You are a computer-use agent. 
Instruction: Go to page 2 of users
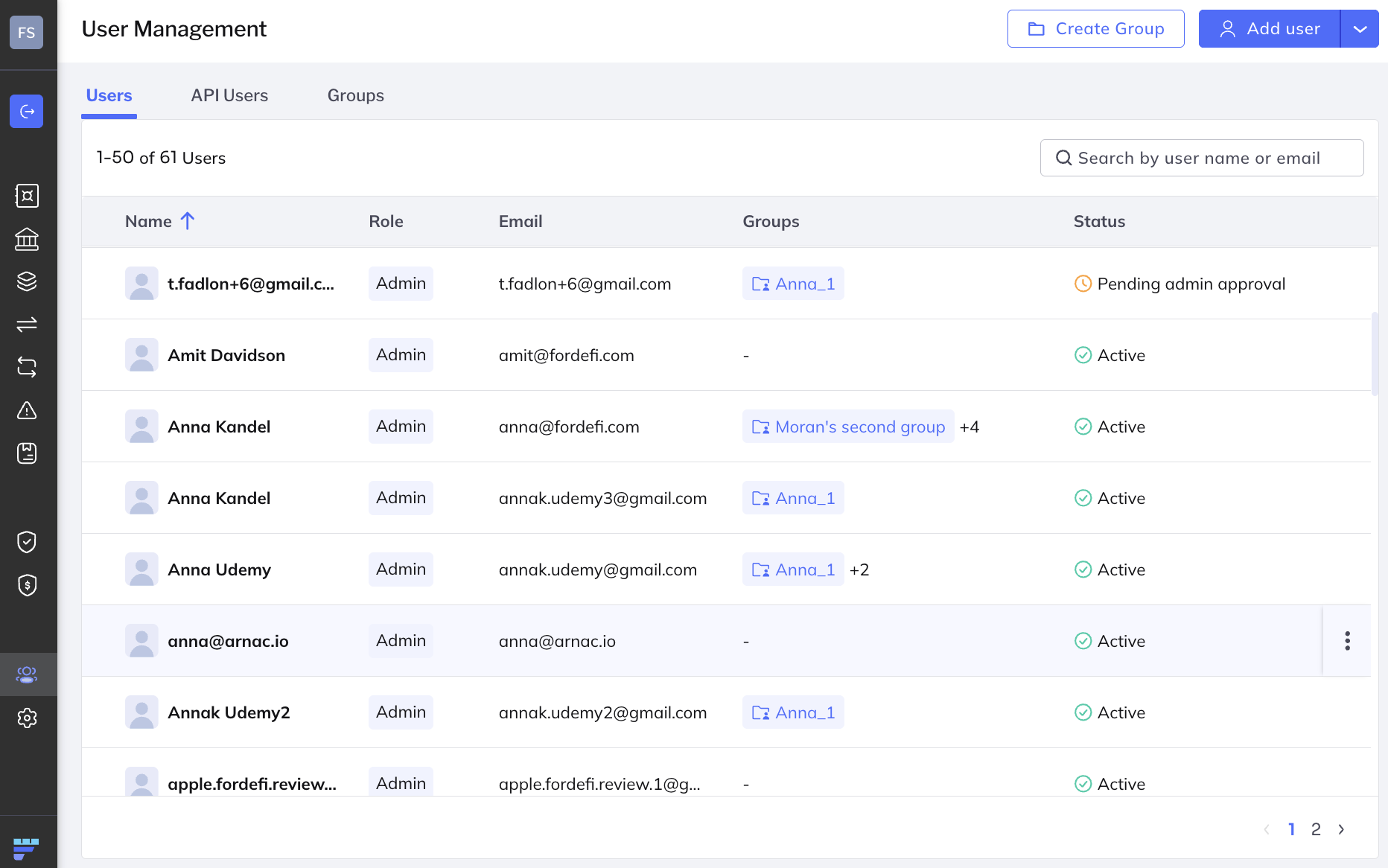[x=1316, y=829]
